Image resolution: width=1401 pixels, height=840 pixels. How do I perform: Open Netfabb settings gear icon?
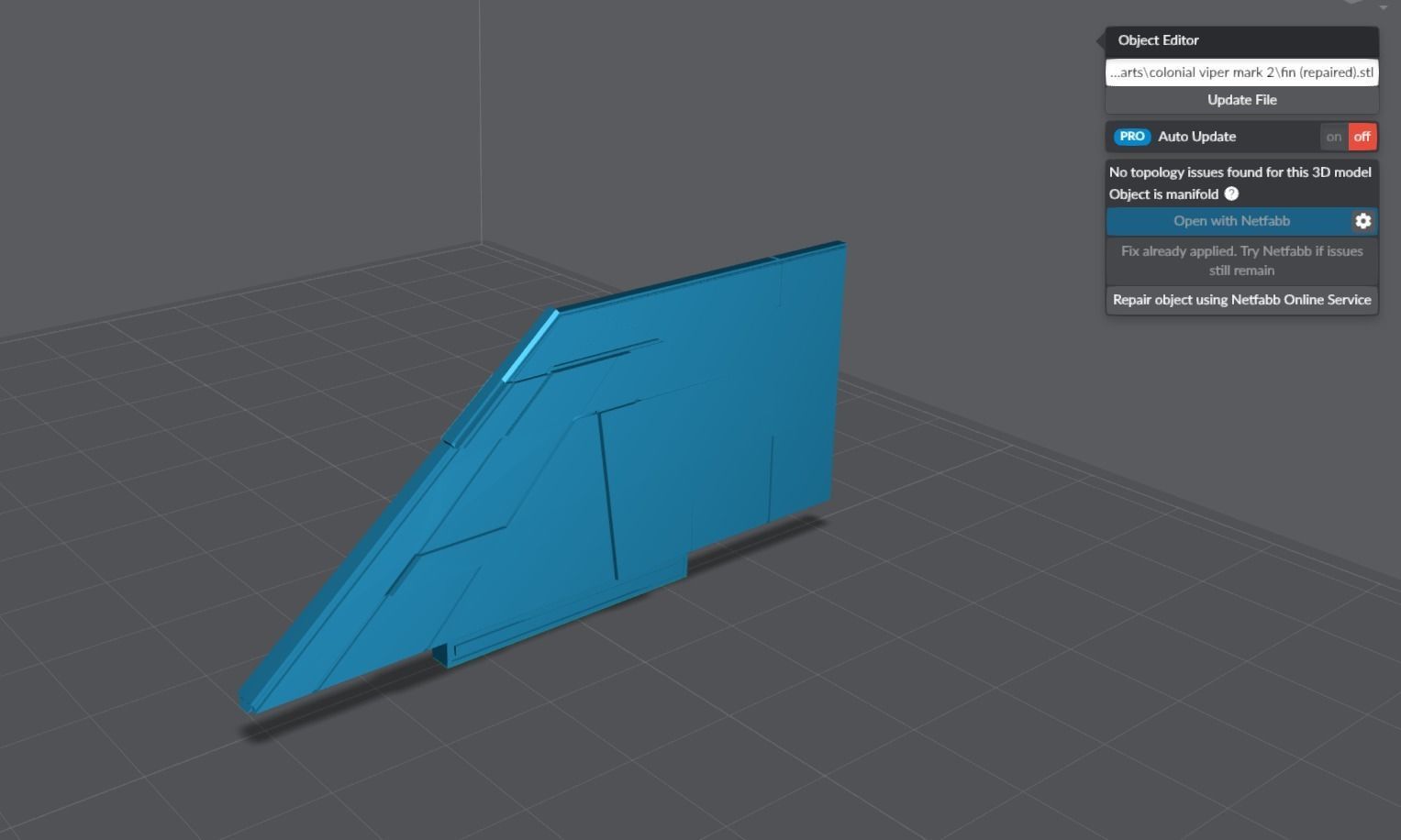pyautogui.click(x=1362, y=221)
